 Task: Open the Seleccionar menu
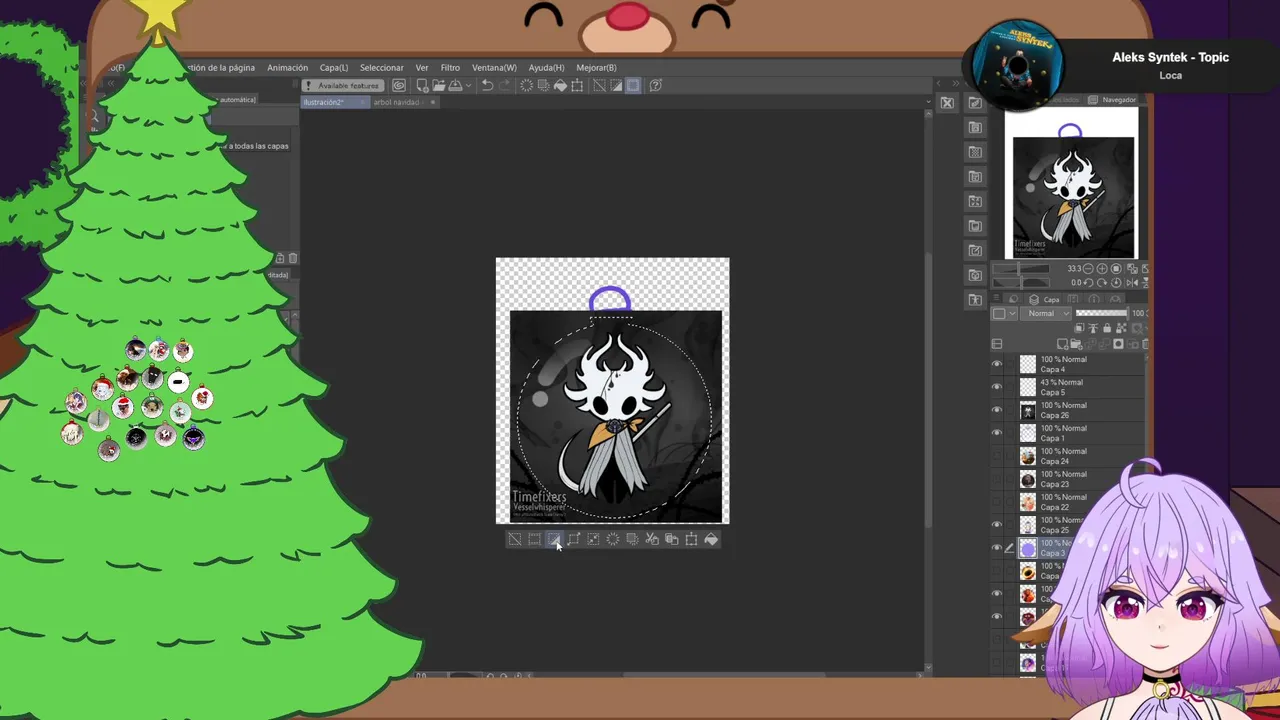(382, 68)
